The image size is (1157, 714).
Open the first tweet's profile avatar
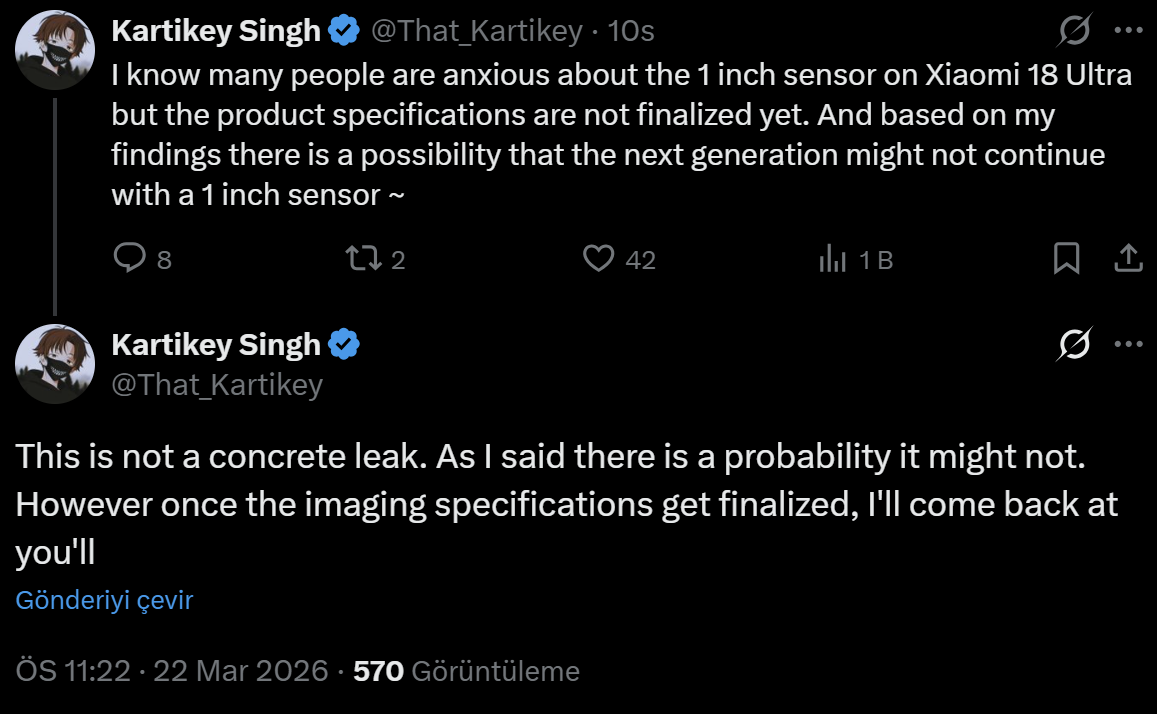click(x=54, y=51)
